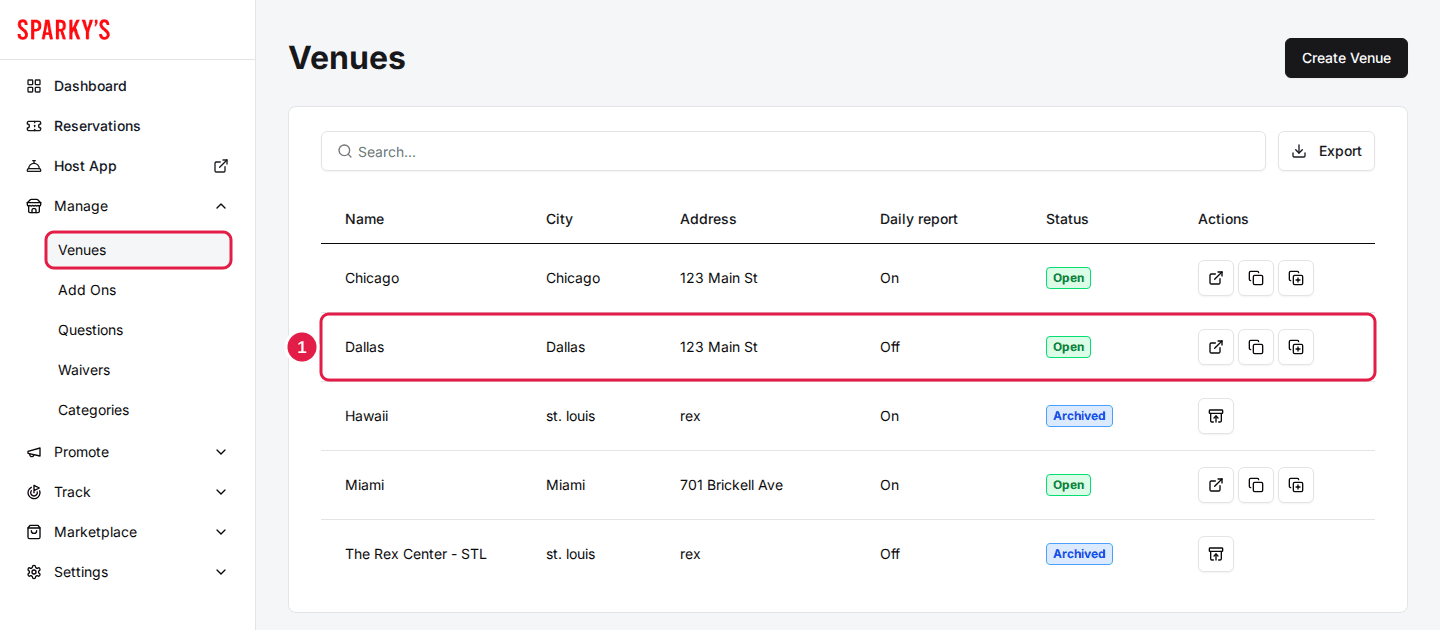Expand the Marketplace section chevron
Image resolution: width=1440 pixels, height=630 pixels.
[221, 532]
